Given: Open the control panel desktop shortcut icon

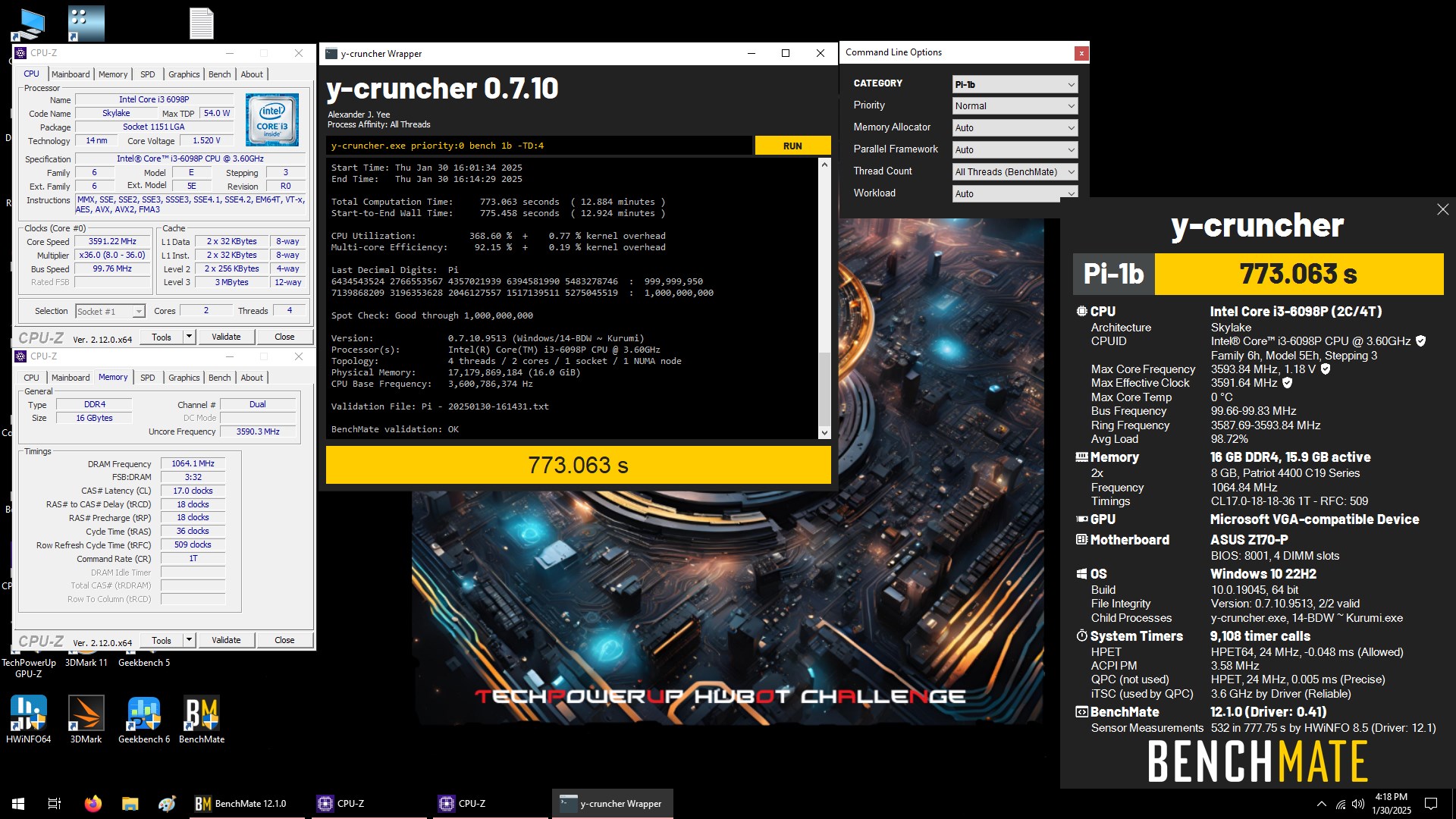Looking at the screenshot, I should coord(86,24).
